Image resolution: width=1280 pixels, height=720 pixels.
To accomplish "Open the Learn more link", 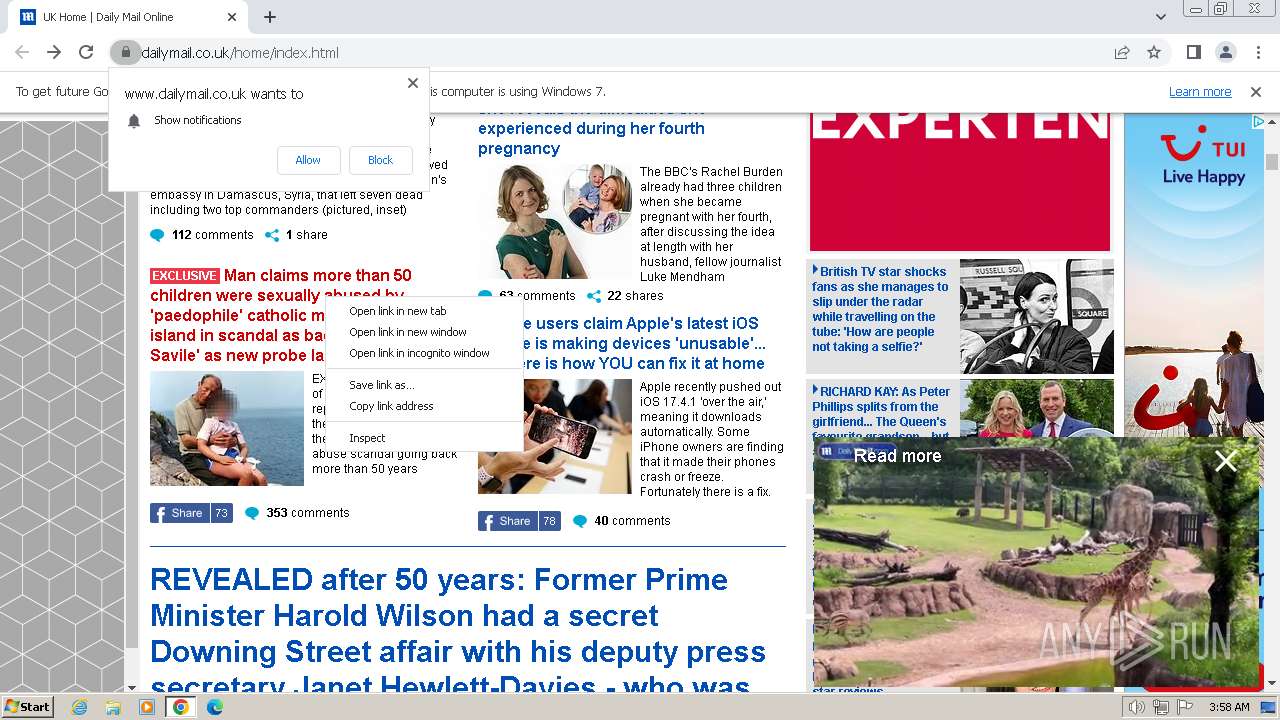I will [1200, 92].
